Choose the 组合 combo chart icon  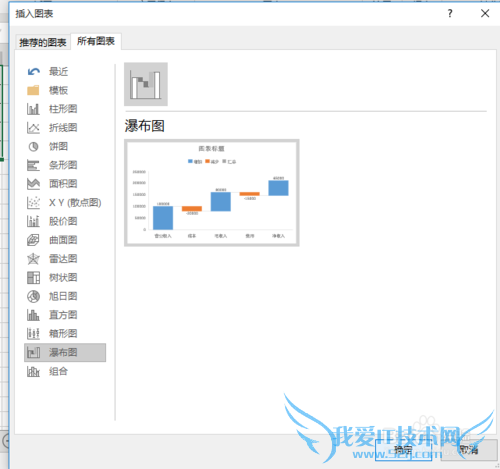click(33, 371)
